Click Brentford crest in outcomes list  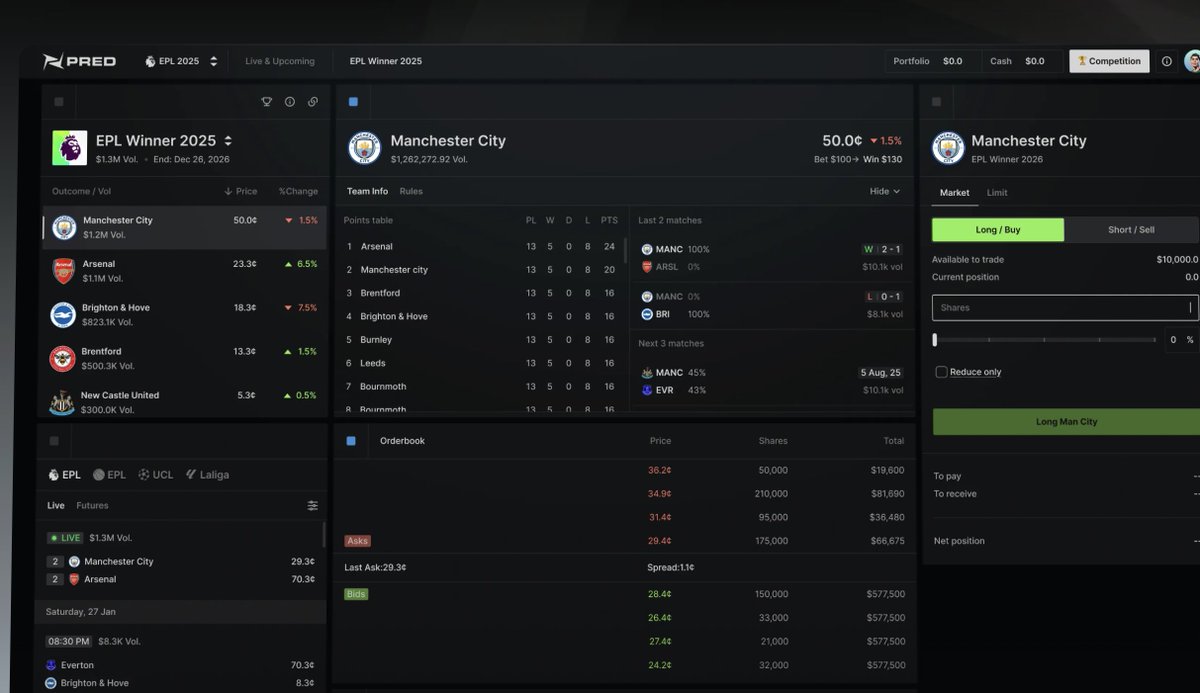coord(64,358)
